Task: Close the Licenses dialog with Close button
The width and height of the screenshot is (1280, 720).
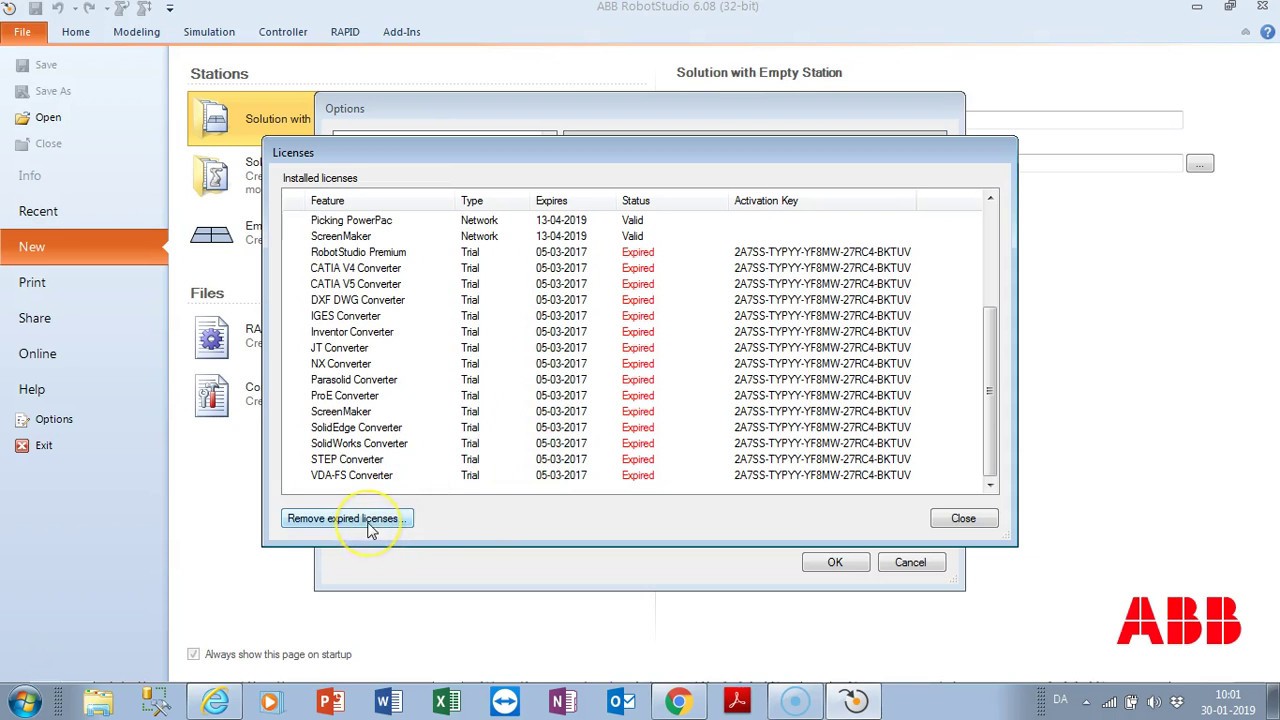Action: (x=963, y=518)
